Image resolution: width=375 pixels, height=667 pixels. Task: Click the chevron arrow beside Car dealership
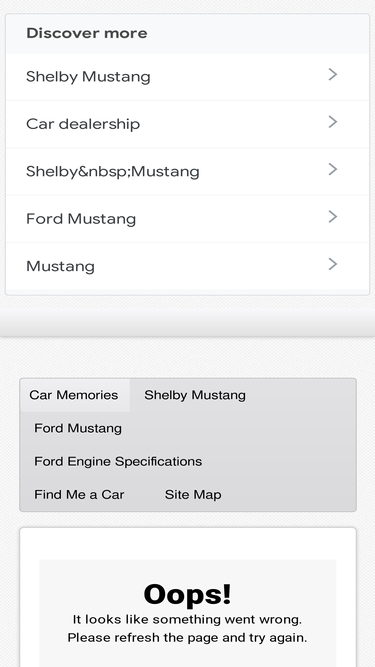click(333, 122)
